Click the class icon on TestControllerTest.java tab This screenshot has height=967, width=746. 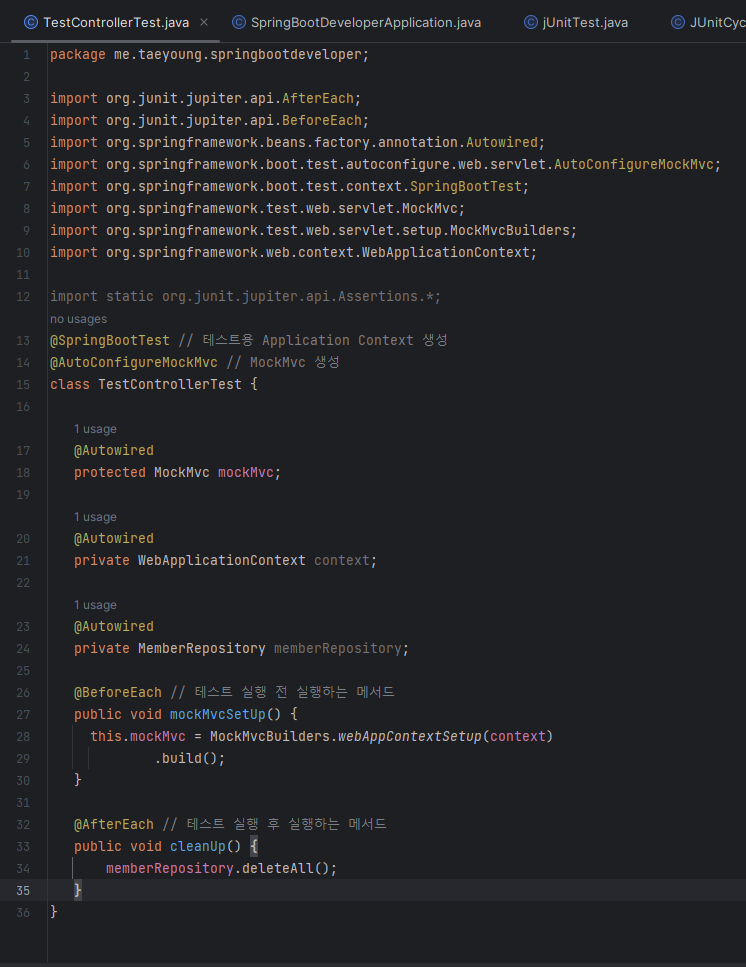pos(31,23)
